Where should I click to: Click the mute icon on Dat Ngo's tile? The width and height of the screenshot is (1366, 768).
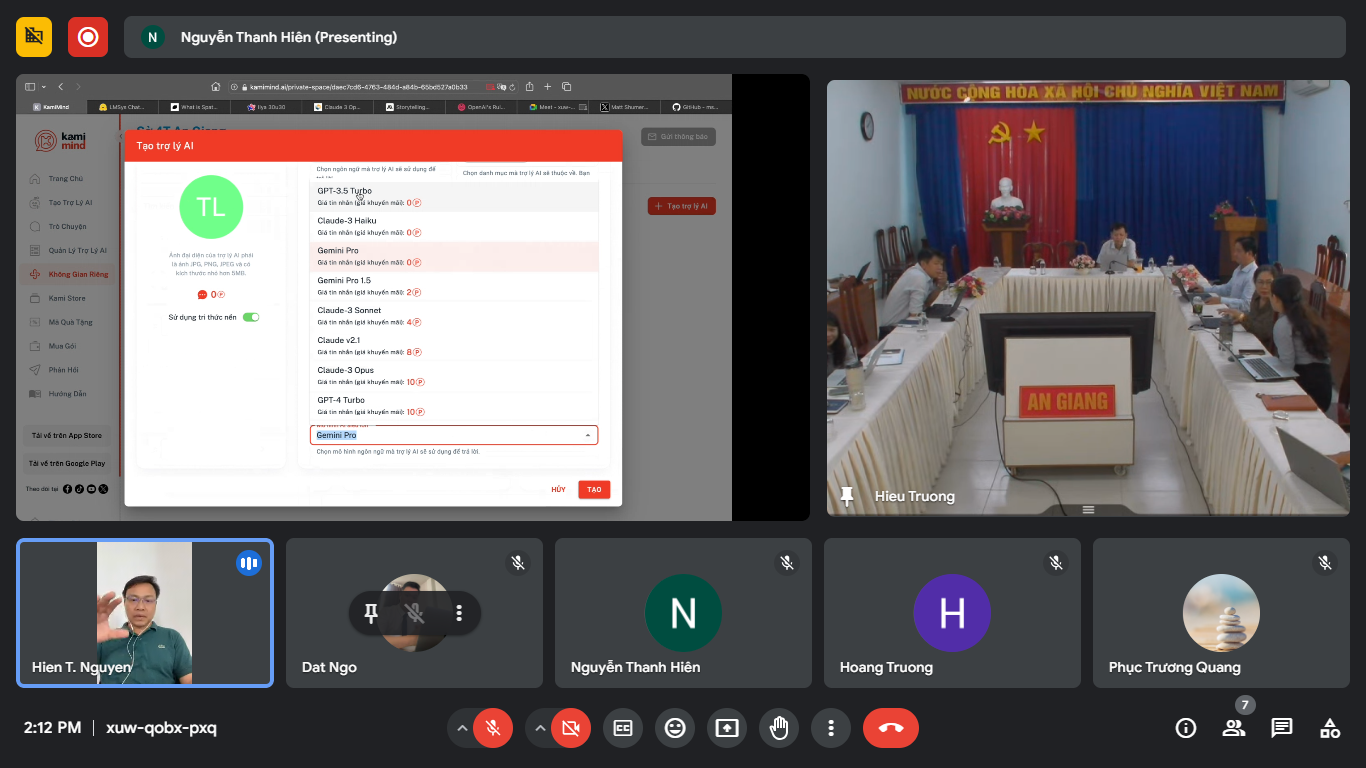(x=415, y=613)
